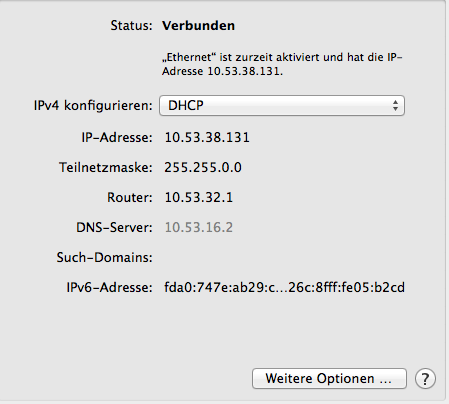
Task: Open the help question mark button
Action: pyautogui.click(x=425, y=379)
